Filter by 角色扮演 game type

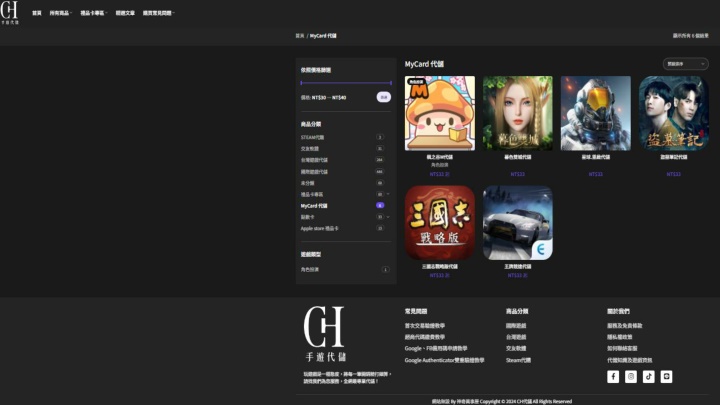tap(309, 270)
